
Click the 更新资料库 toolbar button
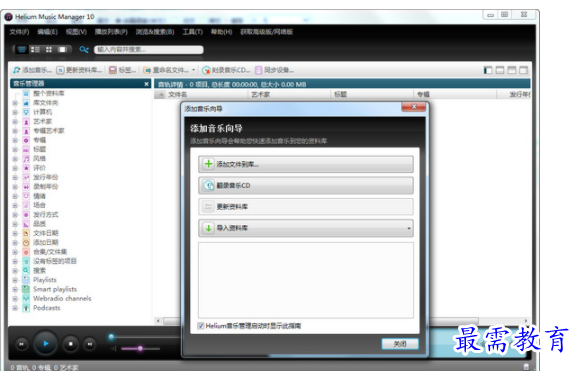(x=79, y=70)
